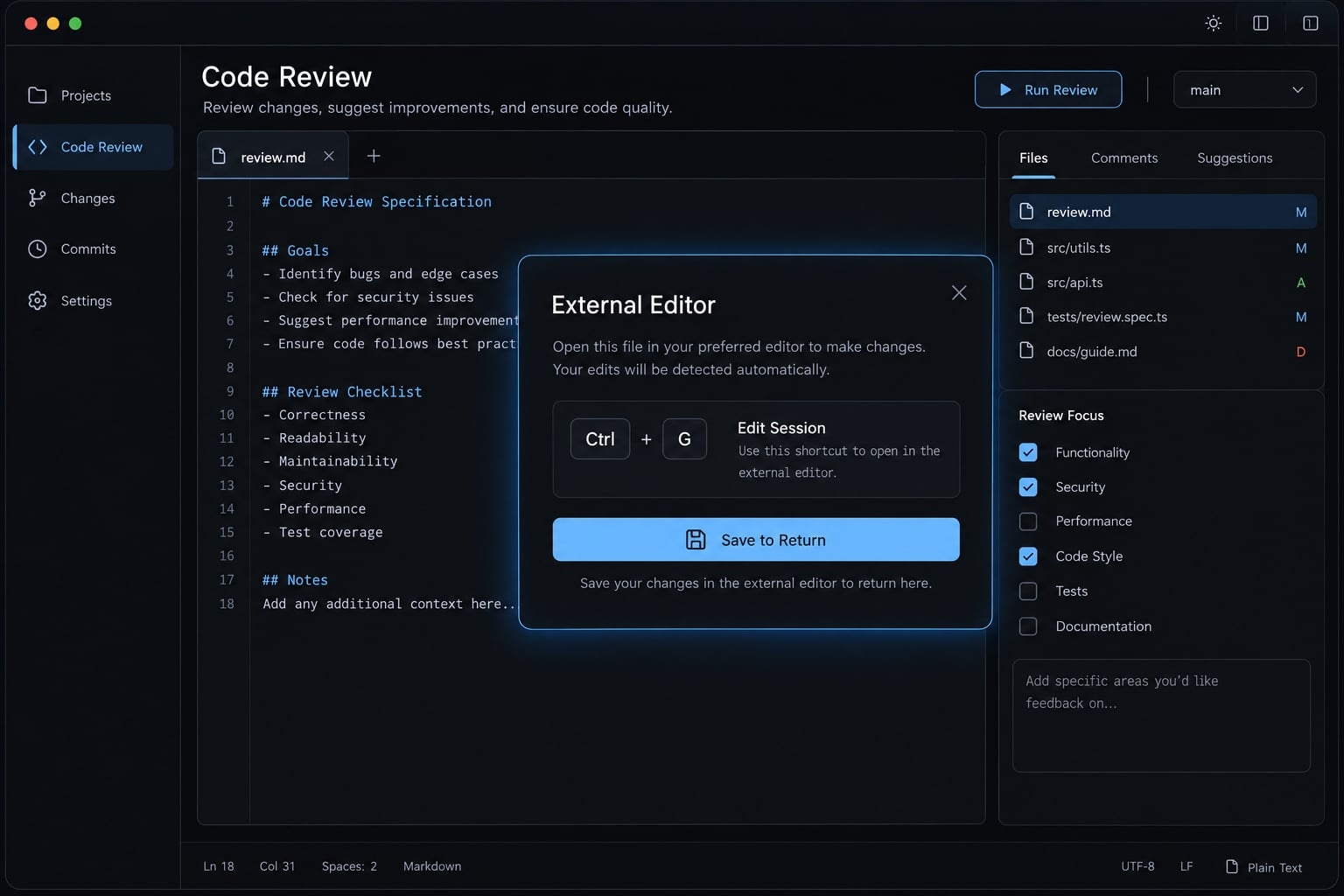Close the External Editor dialog
The height and width of the screenshot is (896, 1344).
coord(959,293)
